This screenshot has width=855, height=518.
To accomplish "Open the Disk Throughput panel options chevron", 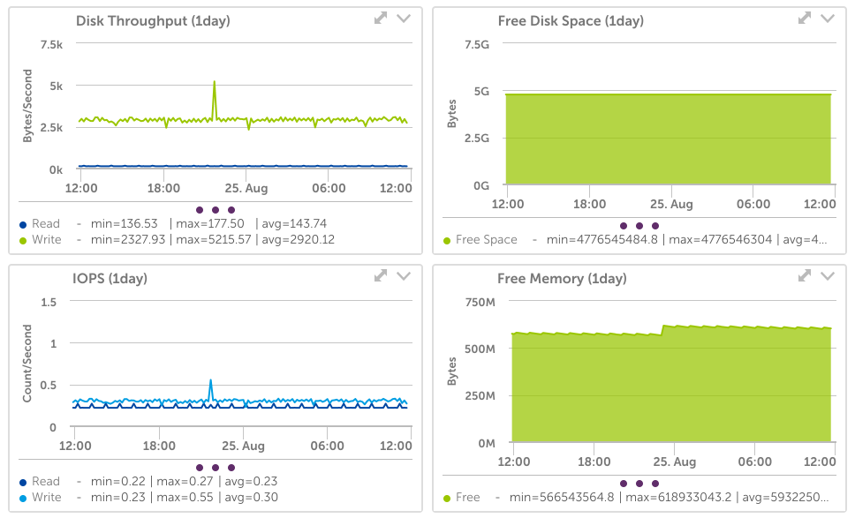I will click(404, 19).
